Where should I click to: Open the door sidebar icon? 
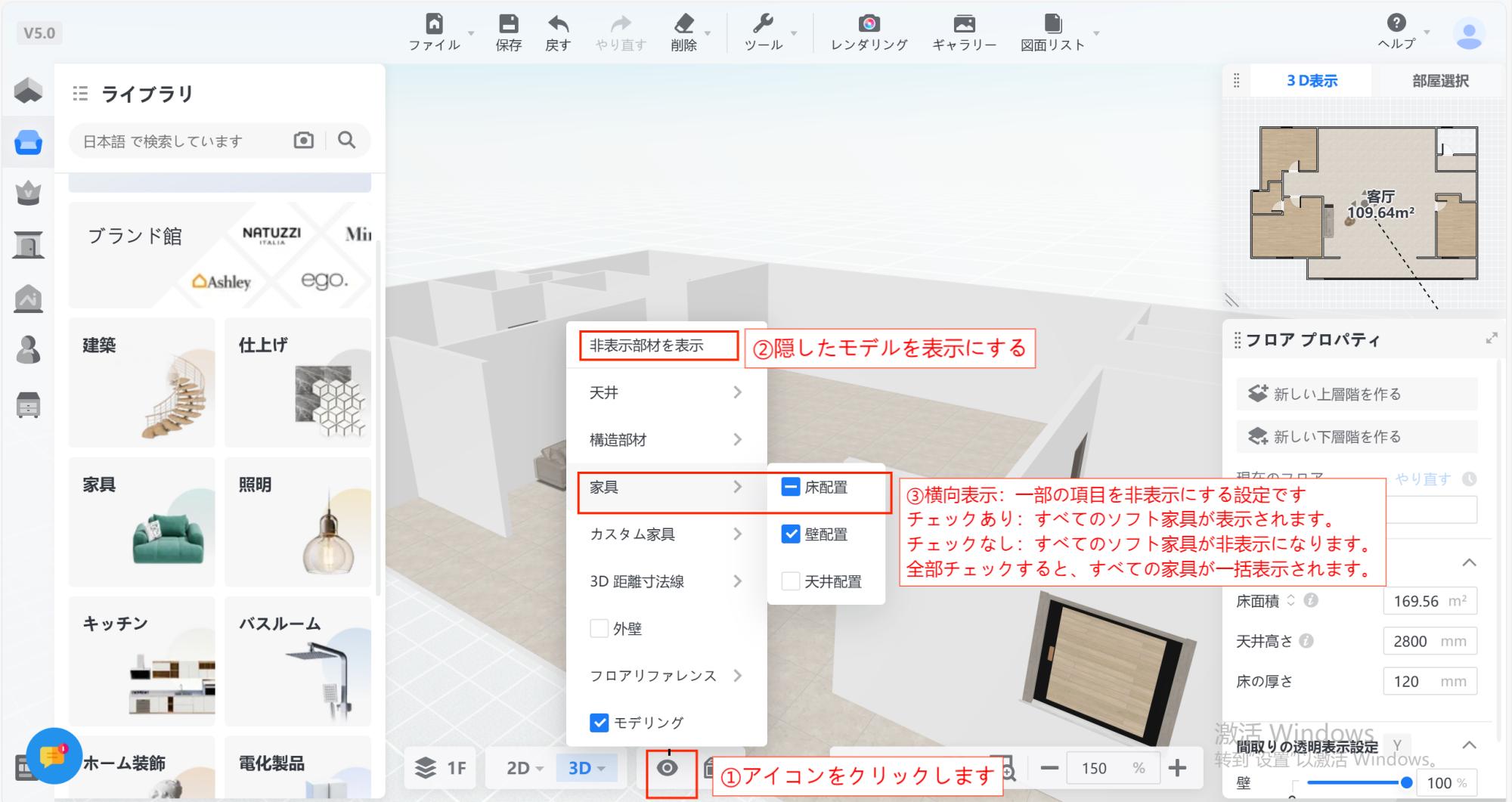point(29,246)
